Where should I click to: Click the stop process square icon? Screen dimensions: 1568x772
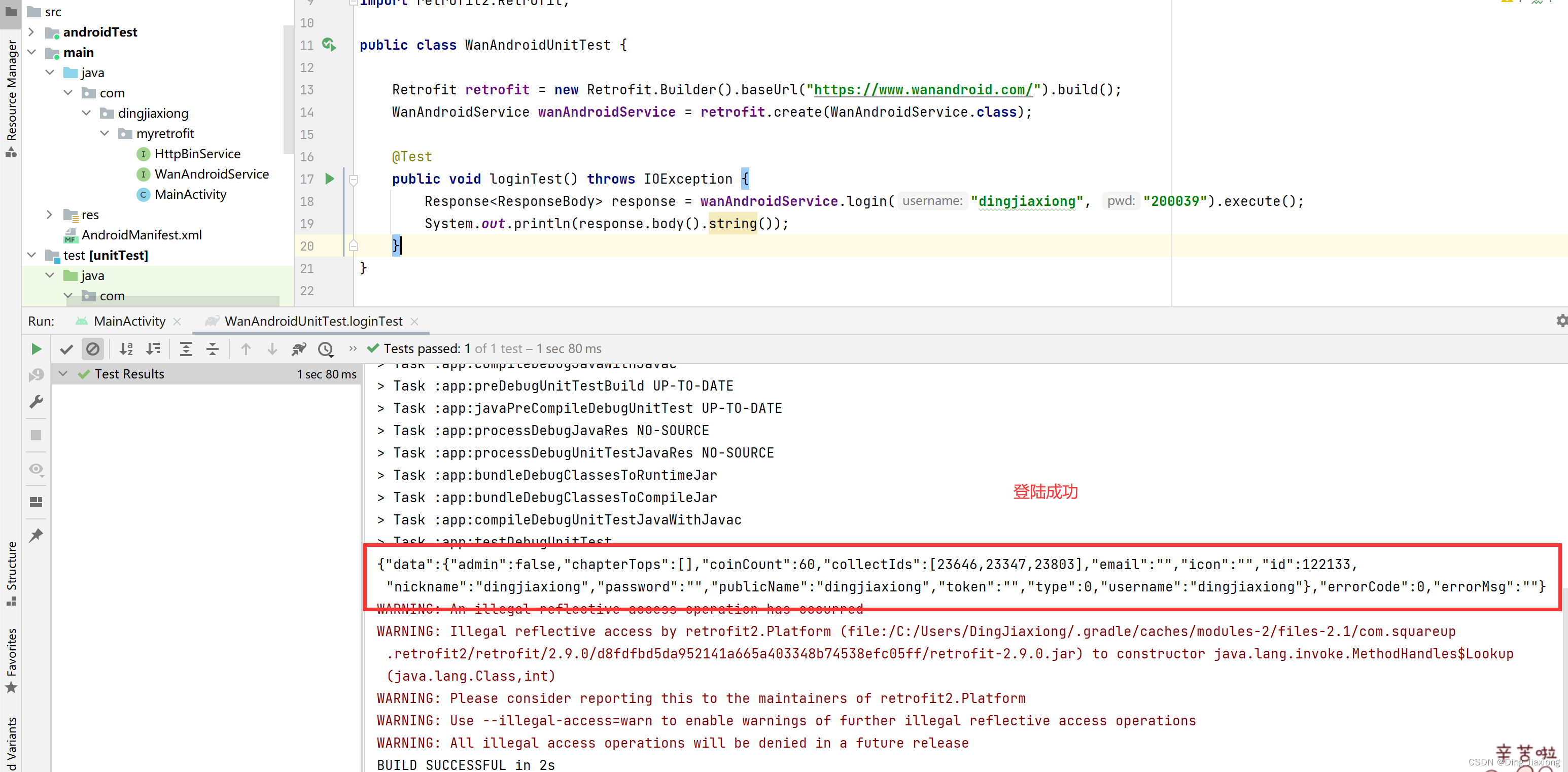pos(36,435)
